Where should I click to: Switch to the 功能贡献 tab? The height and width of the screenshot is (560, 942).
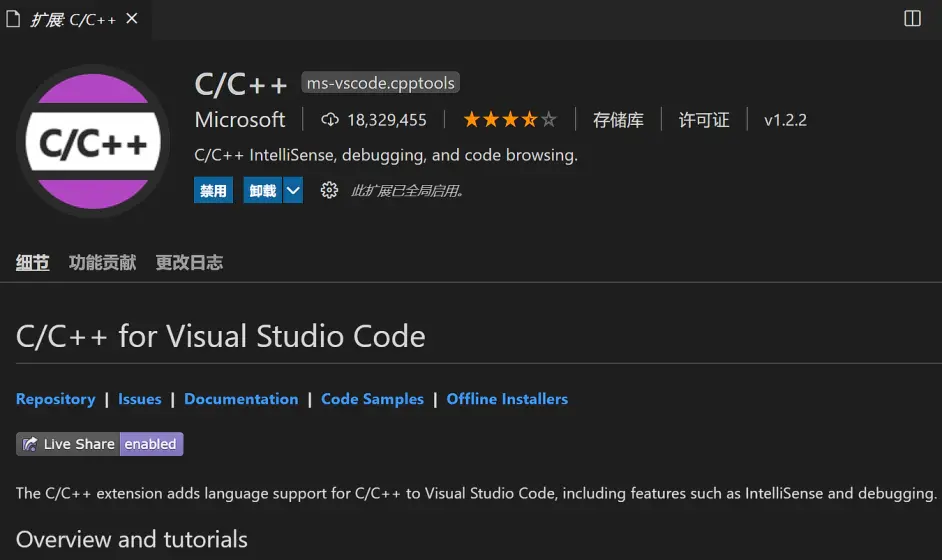(102, 263)
